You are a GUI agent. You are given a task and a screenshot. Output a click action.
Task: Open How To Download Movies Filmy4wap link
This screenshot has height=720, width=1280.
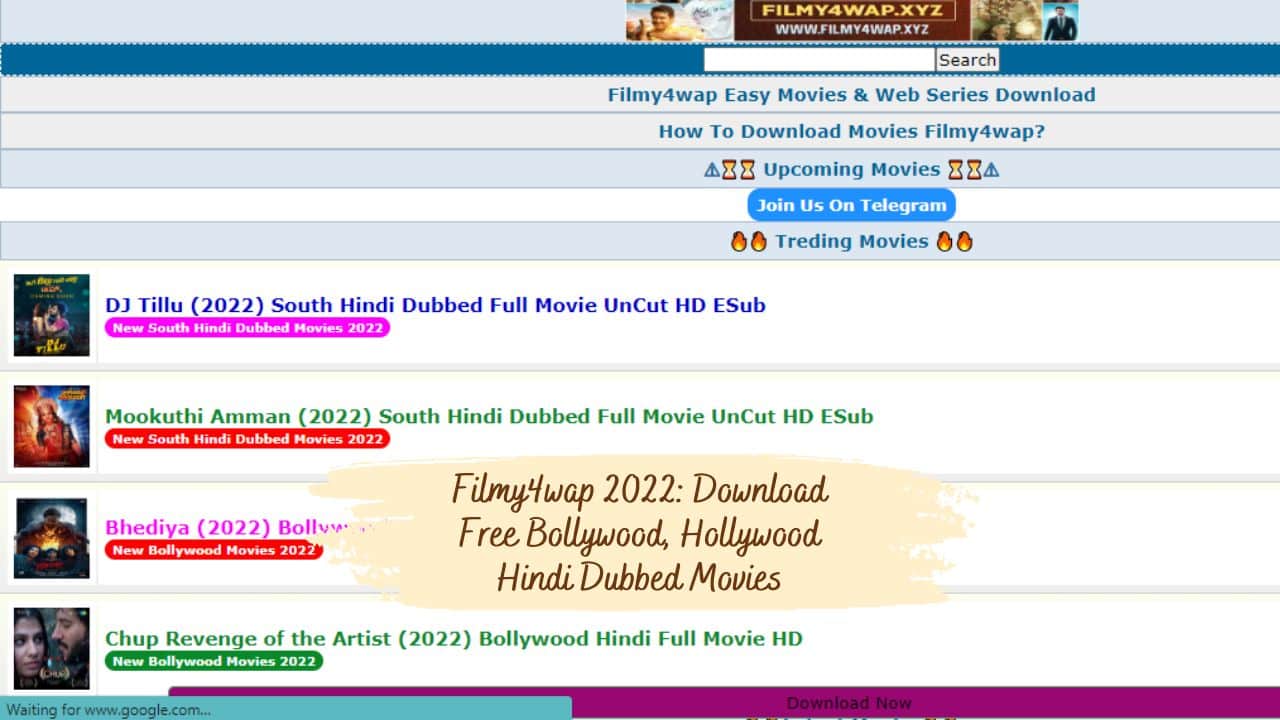[x=851, y=131]
